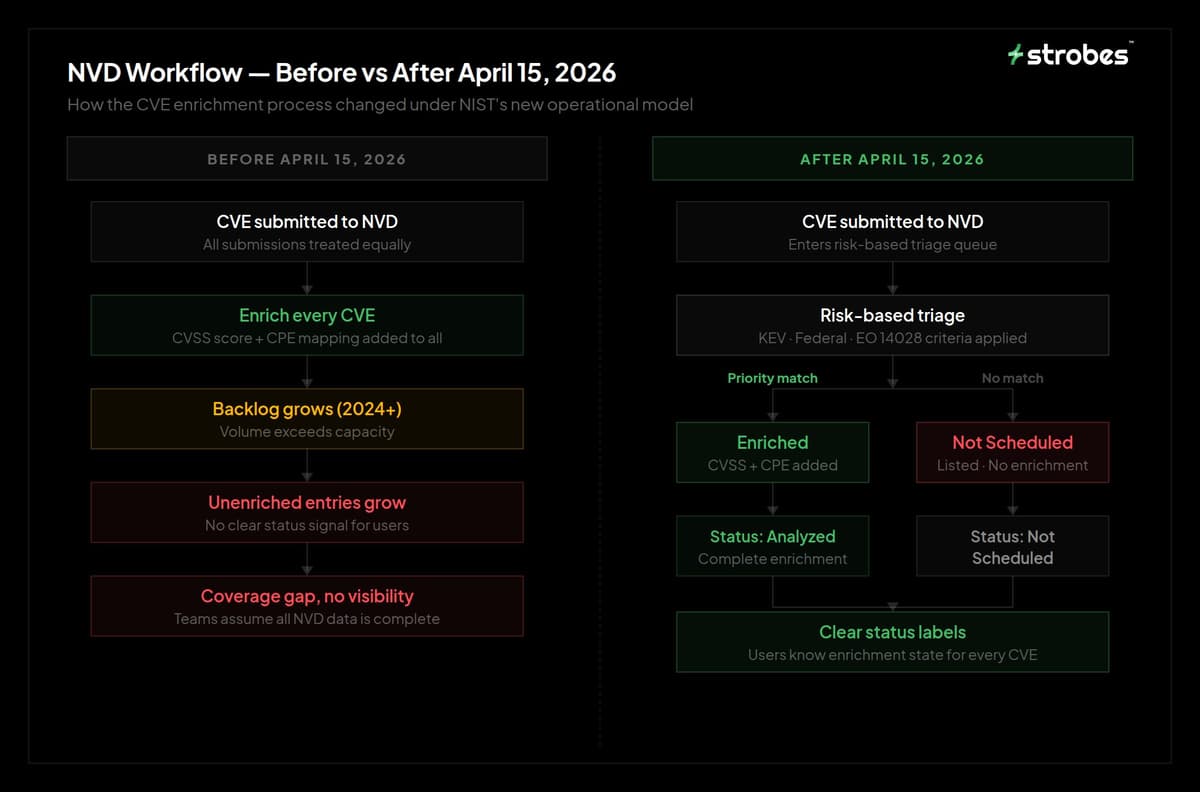Click the 'Status: Analyzed' box

pyautogui.click(x=773, y=546)
